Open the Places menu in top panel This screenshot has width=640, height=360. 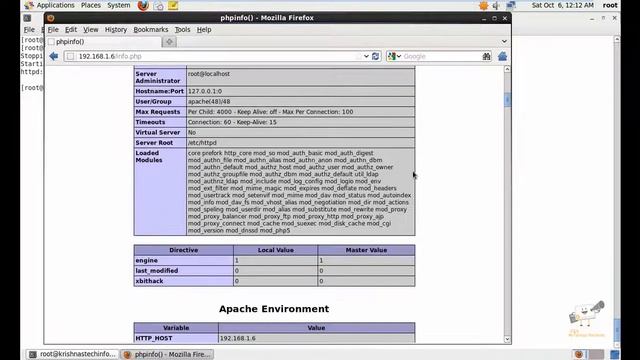[x=91, y=5]
